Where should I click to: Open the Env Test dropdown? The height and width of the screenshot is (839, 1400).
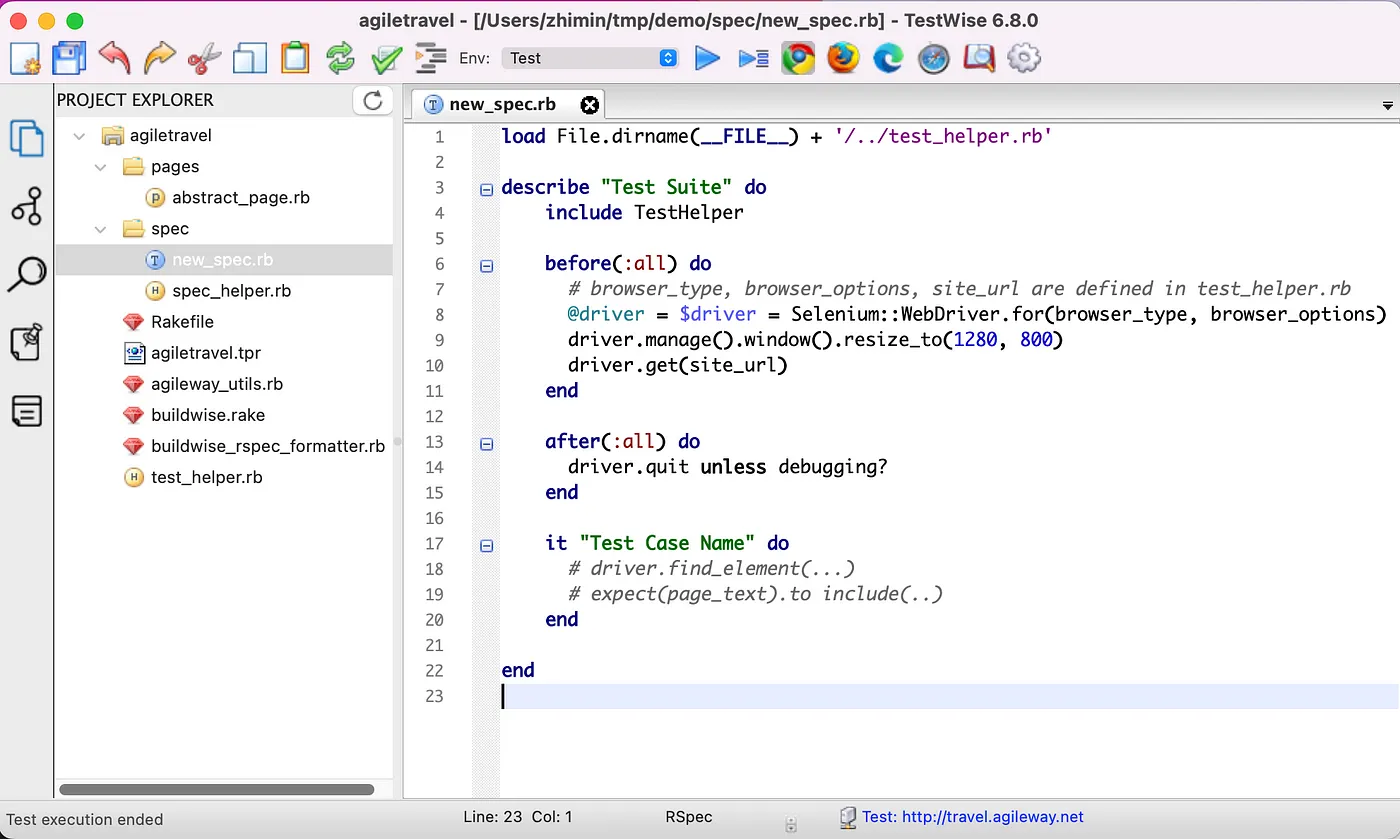tap(590, 58)
